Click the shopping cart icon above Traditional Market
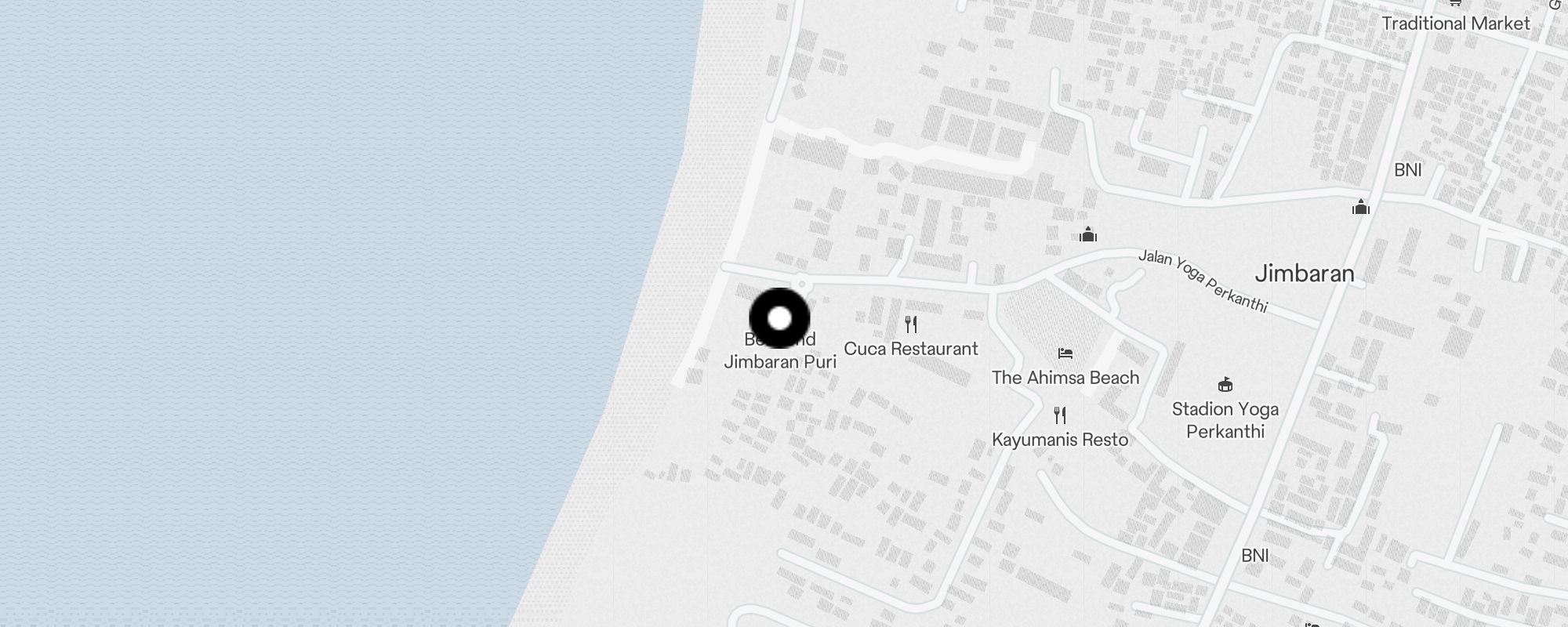Screen dimensions: 1568x627 [1456, 2]
